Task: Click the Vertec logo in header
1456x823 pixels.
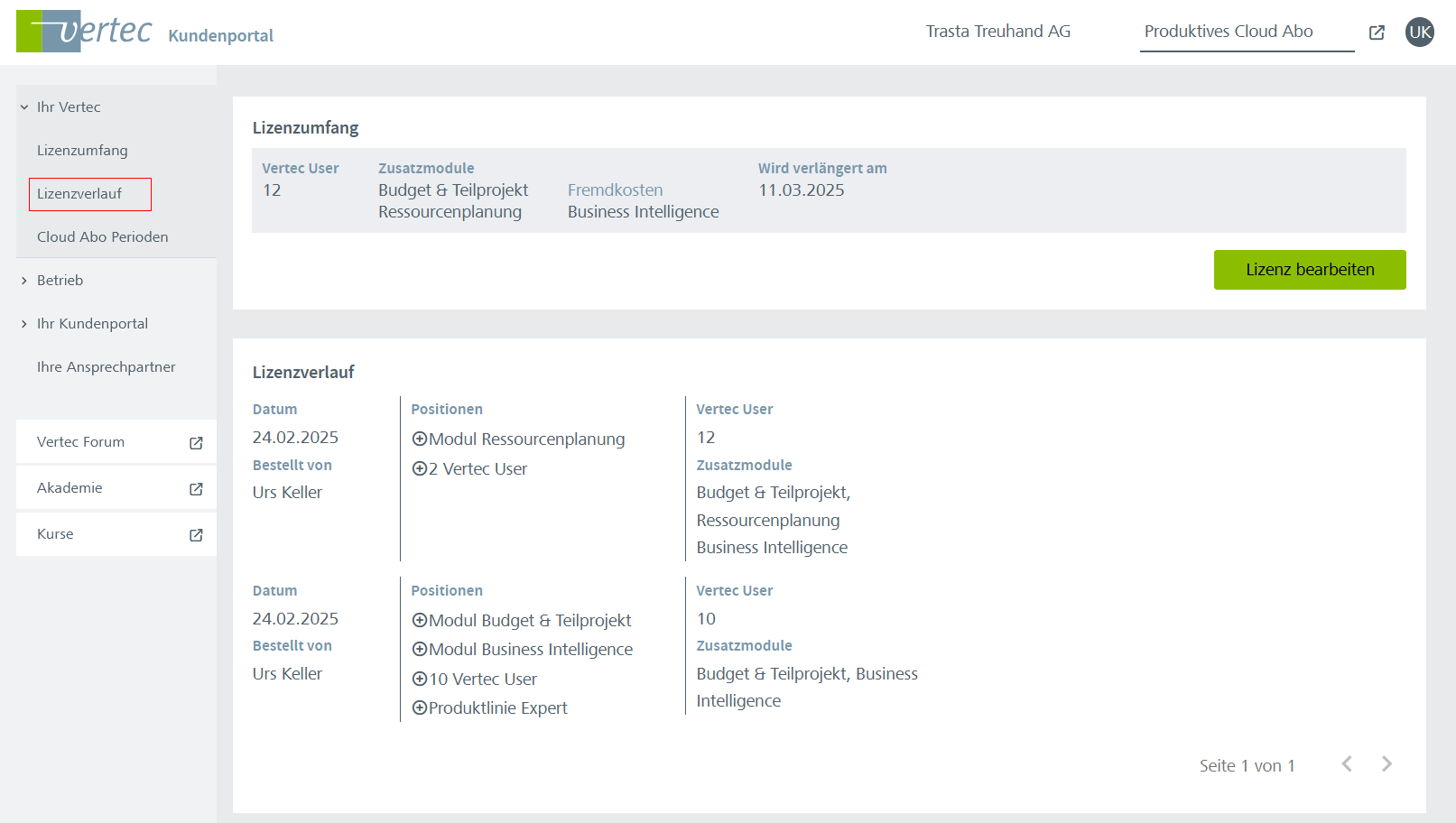Action: pos(84,32)
